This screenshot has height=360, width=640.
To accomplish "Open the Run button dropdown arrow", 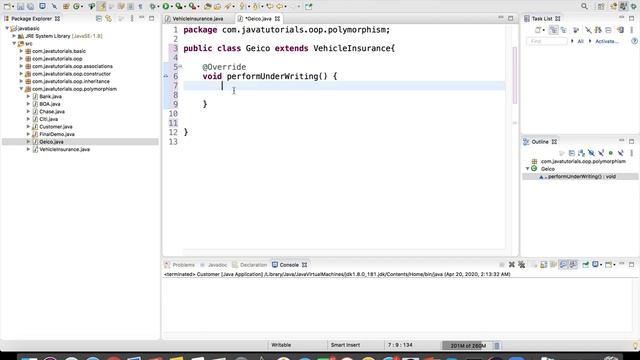I will tap(172, 7).
